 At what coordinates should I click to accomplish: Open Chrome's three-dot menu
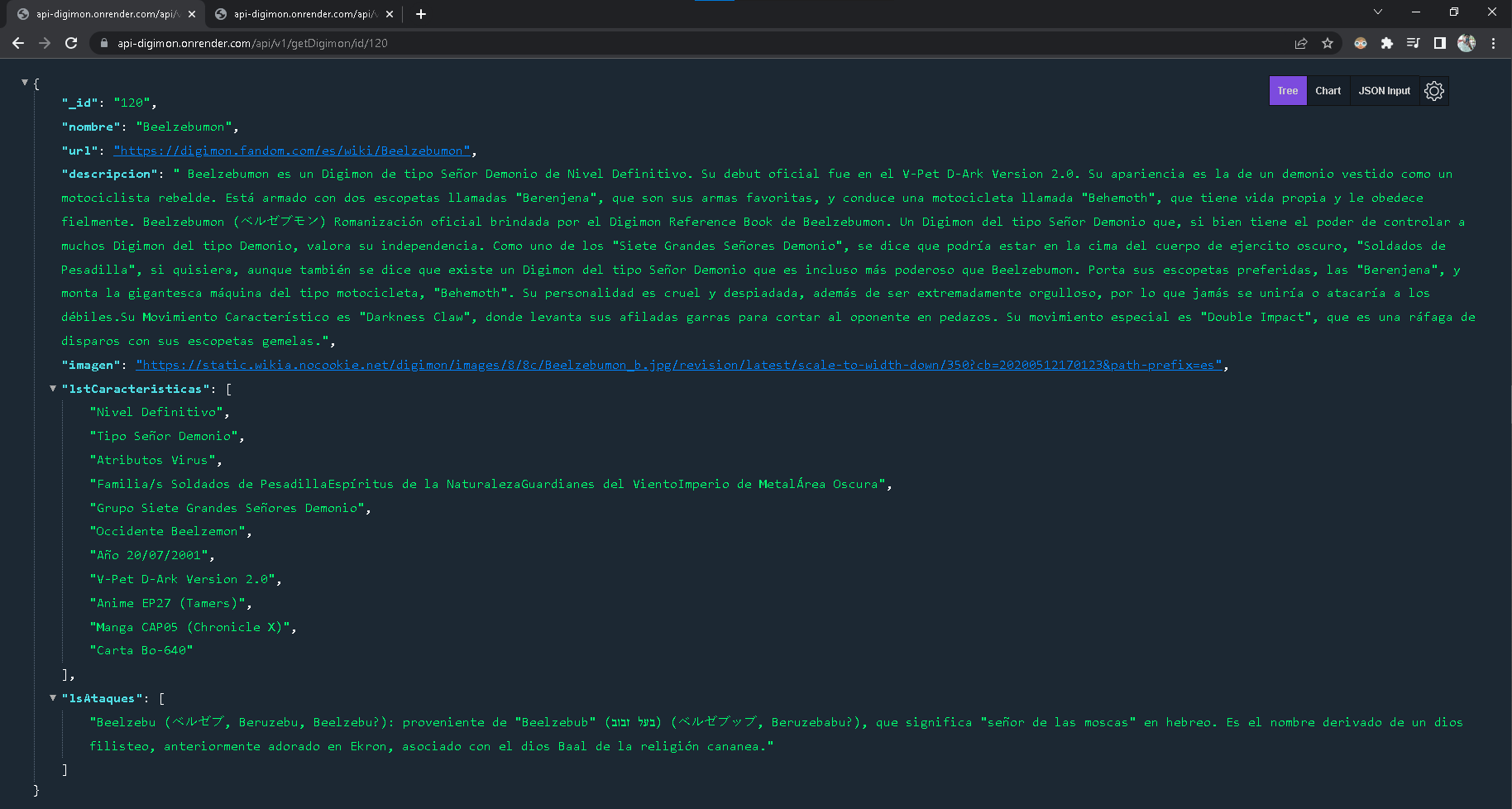tap(1492, 42)
